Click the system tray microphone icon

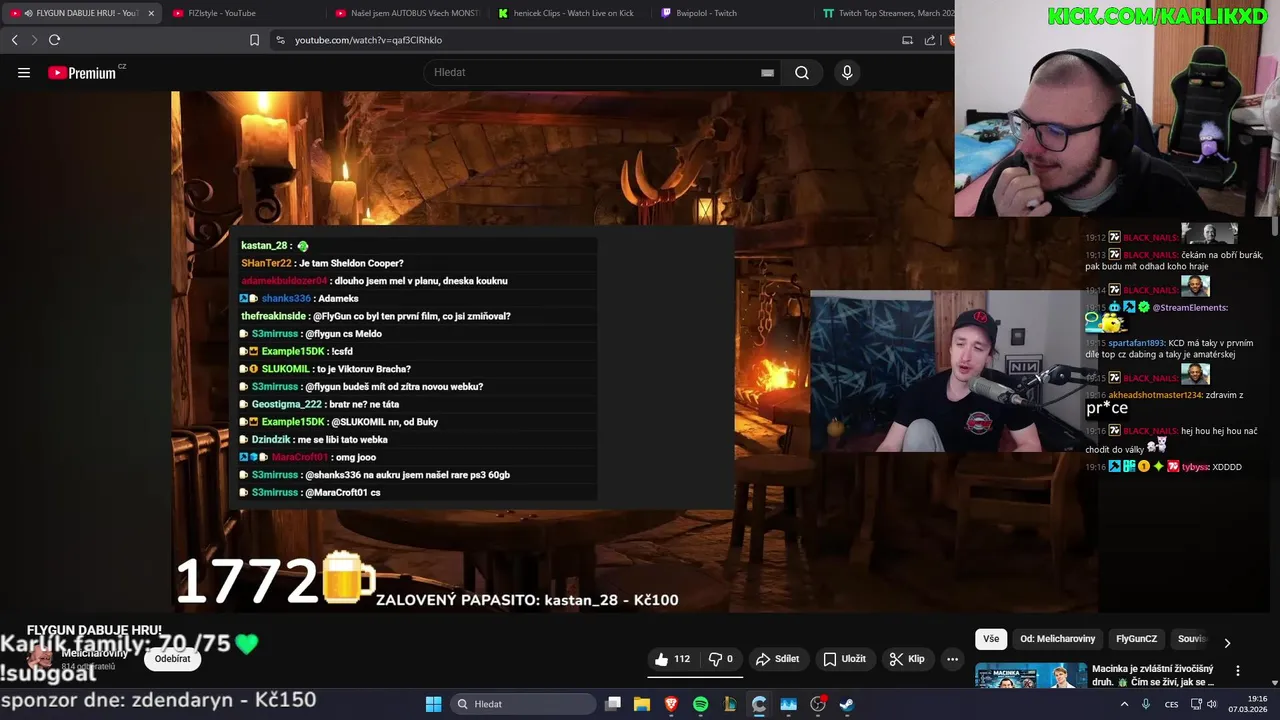coord(1146,704)
